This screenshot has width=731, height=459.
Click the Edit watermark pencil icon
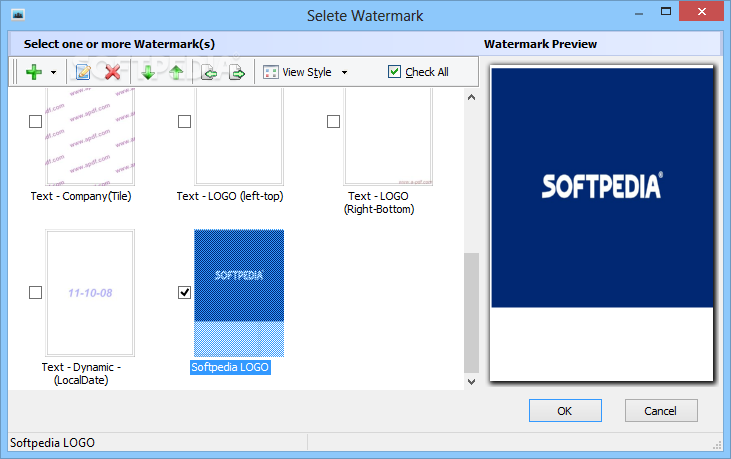(83, 72)
